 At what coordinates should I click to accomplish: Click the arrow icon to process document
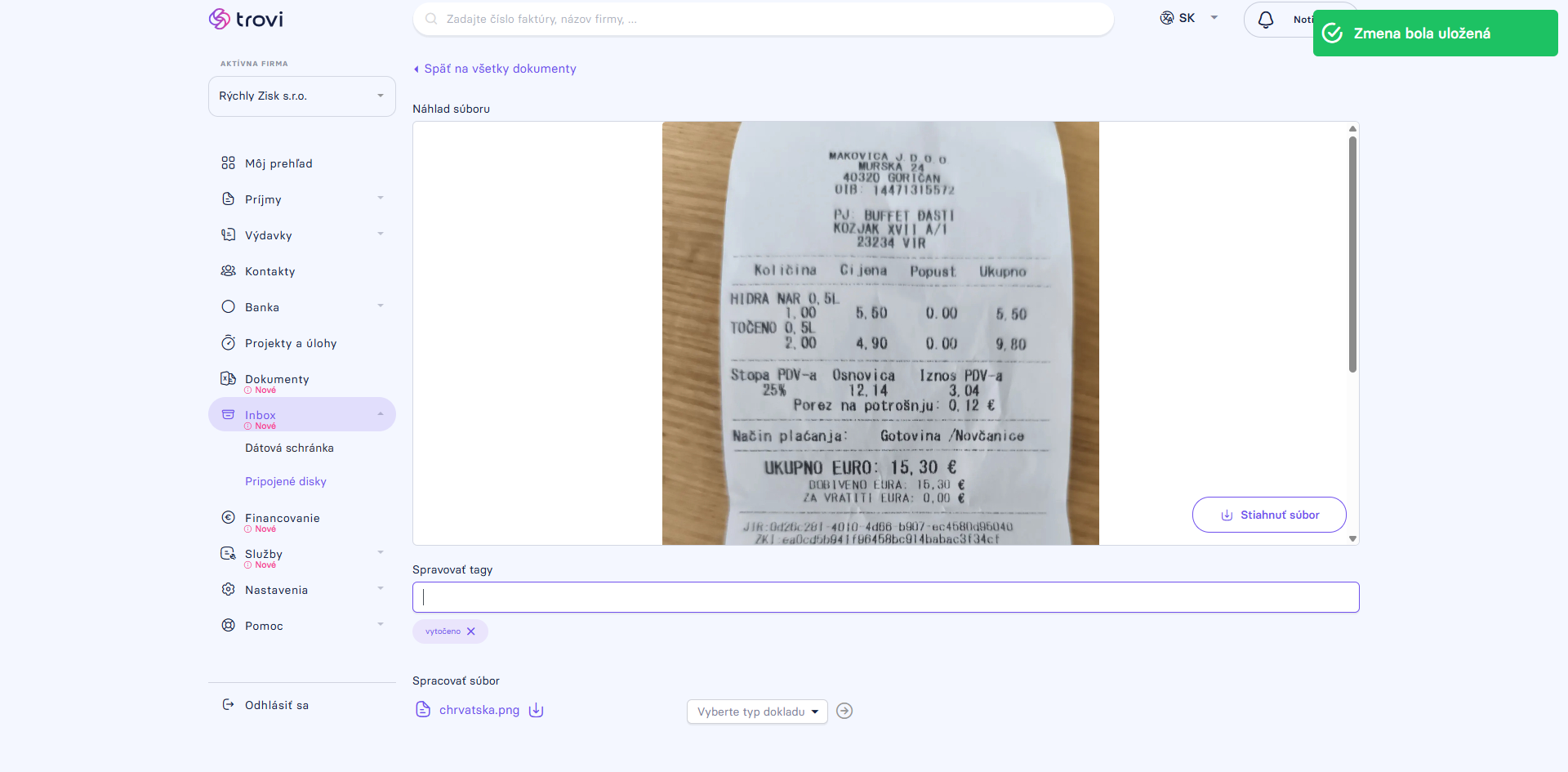pyautogui.click(x=844, y=712)
